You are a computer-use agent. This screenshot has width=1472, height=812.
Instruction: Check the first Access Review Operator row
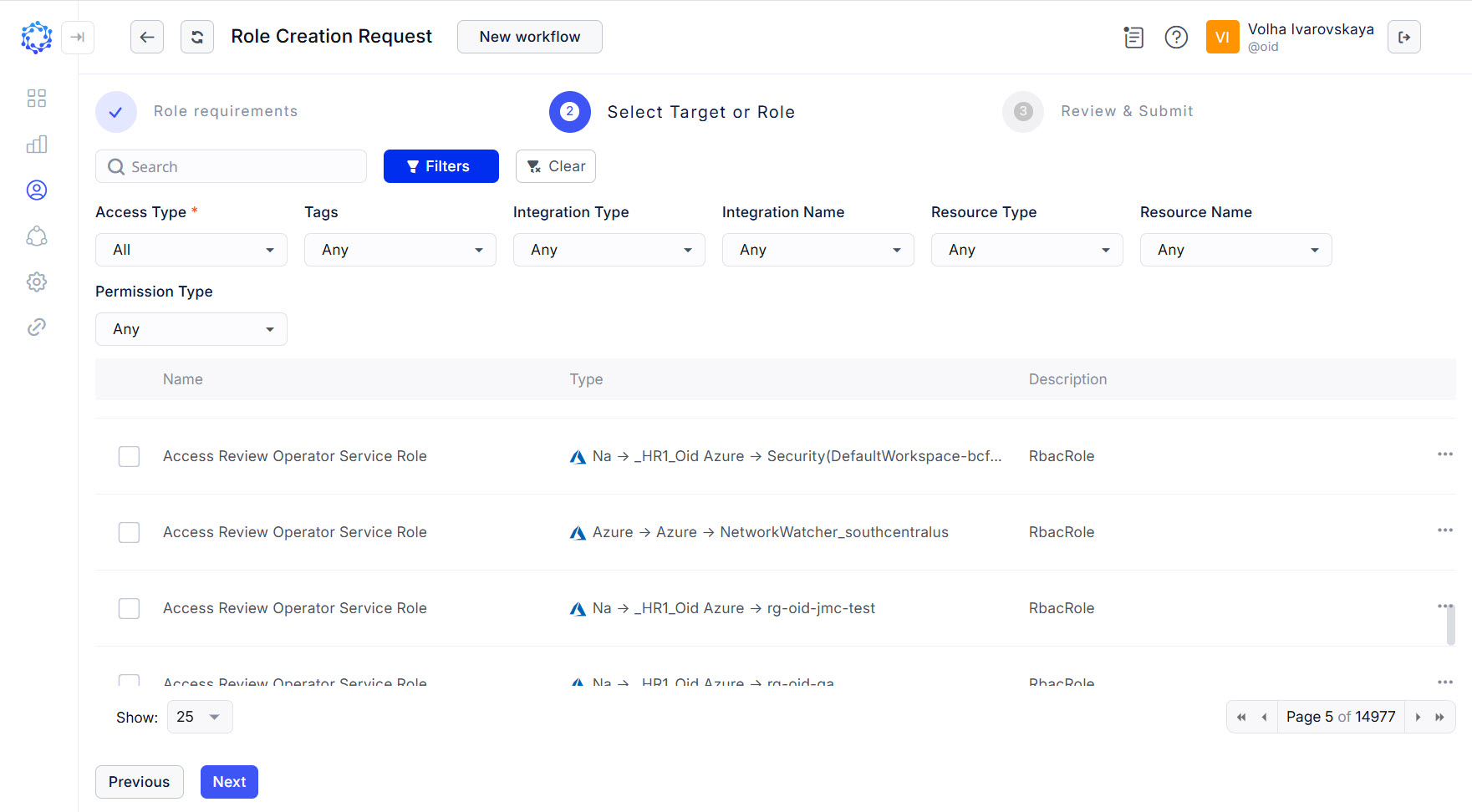tap(129, 456)
